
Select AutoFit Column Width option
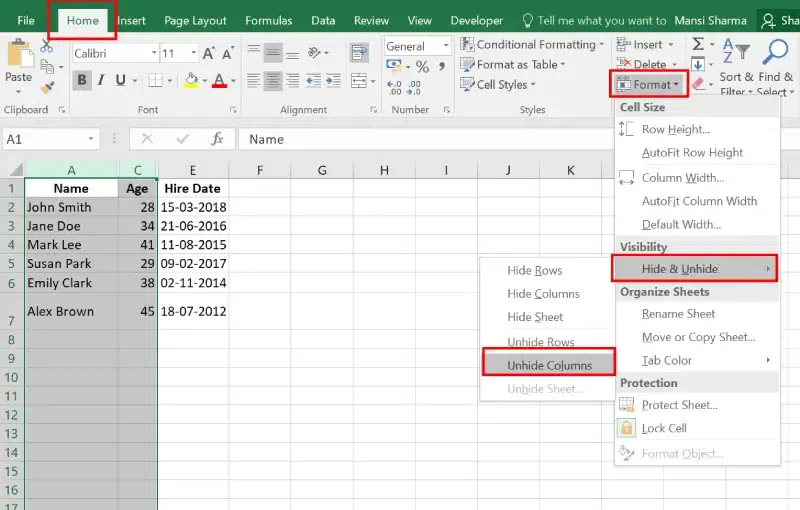tap(699, 201)
